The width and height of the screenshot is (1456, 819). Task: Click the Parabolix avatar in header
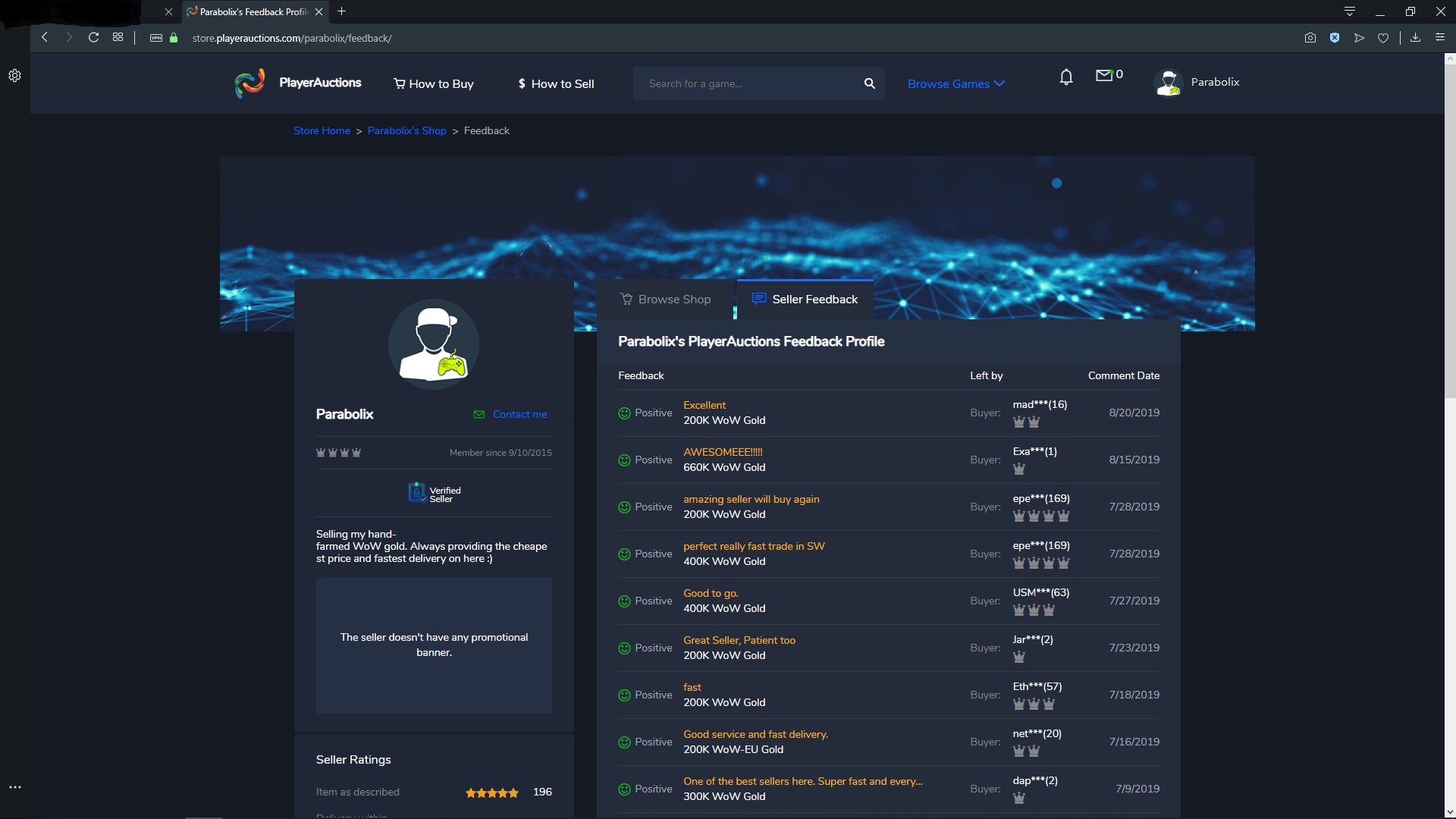pos(1169,83)
